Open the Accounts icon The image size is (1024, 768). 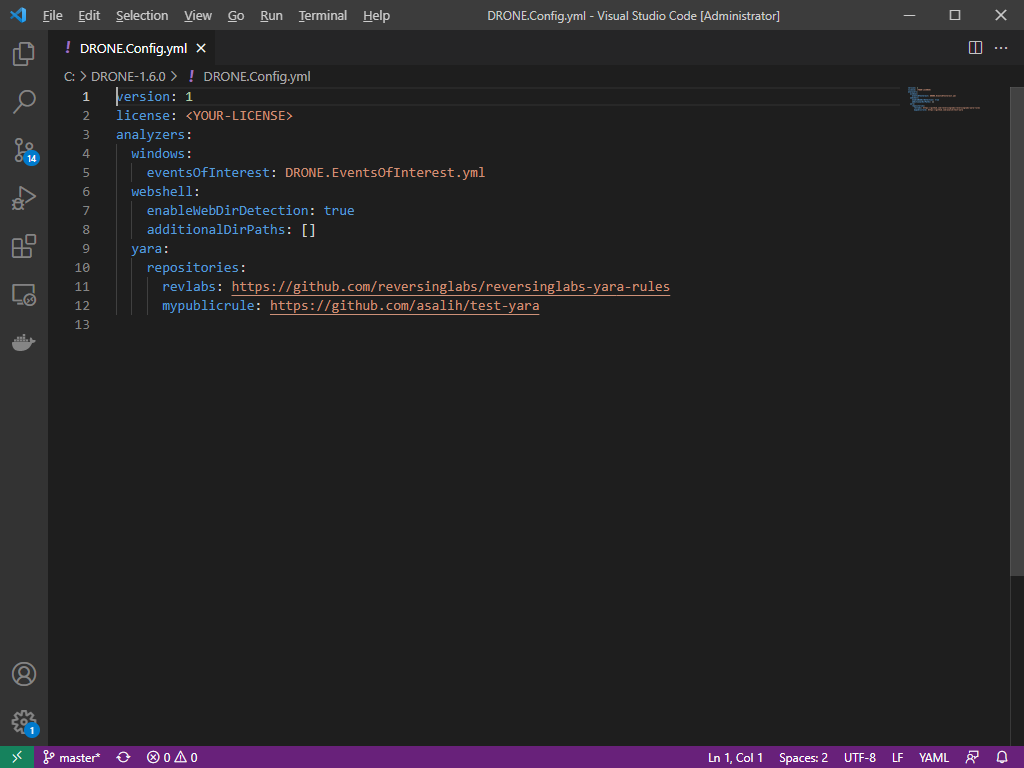[x=24, y=674]
